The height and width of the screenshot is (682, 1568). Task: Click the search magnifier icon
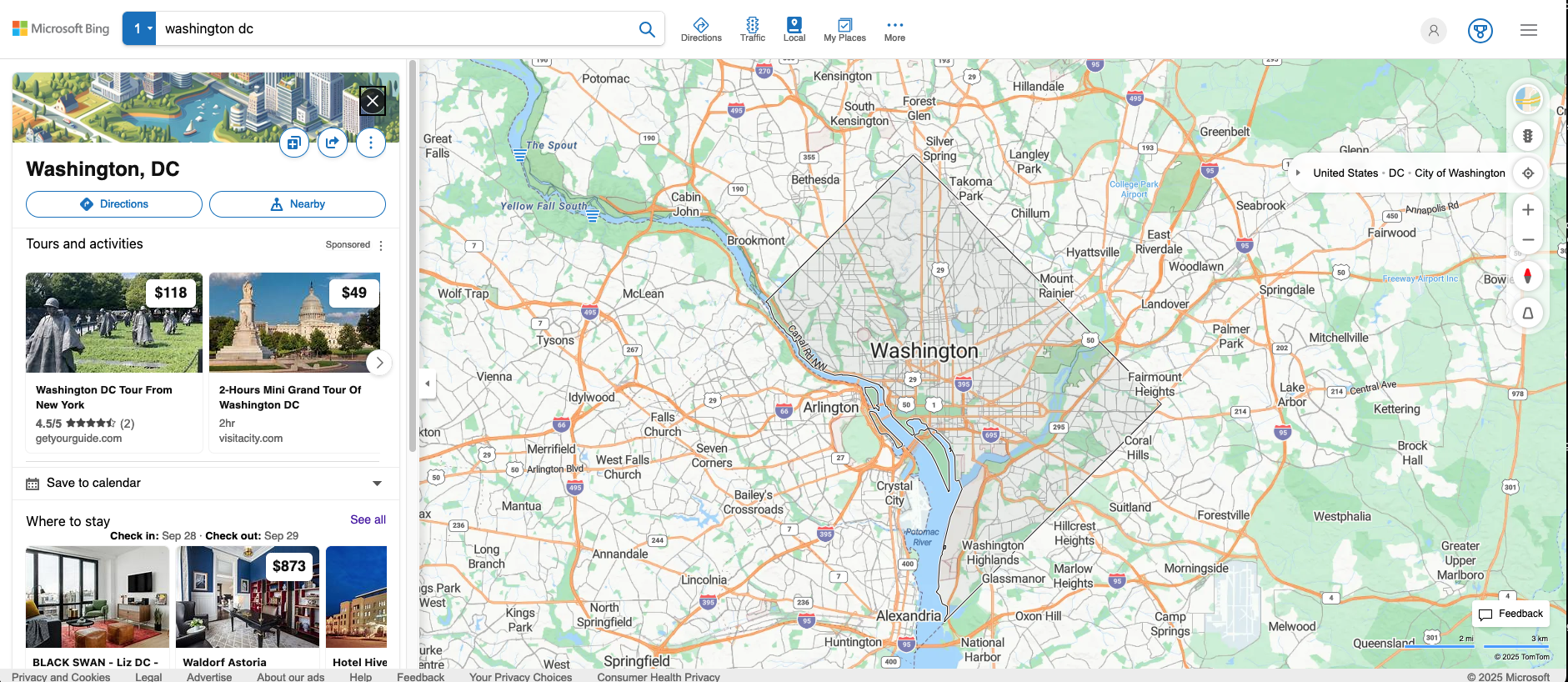click(x=647, y=29)
